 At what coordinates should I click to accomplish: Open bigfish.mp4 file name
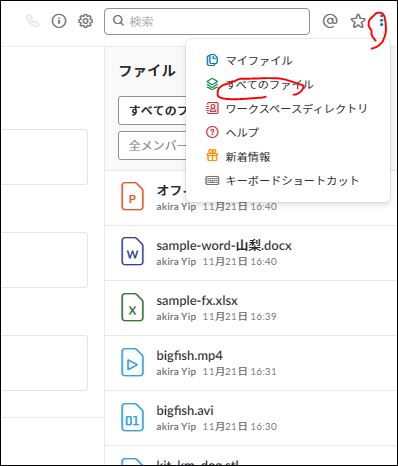click(189, 356)
